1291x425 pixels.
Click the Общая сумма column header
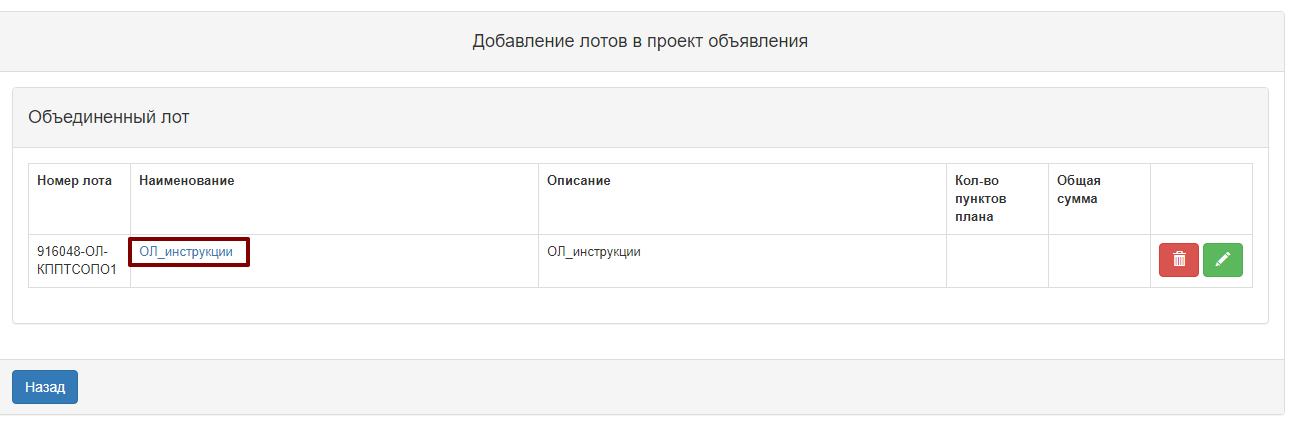coord(1079,190)
